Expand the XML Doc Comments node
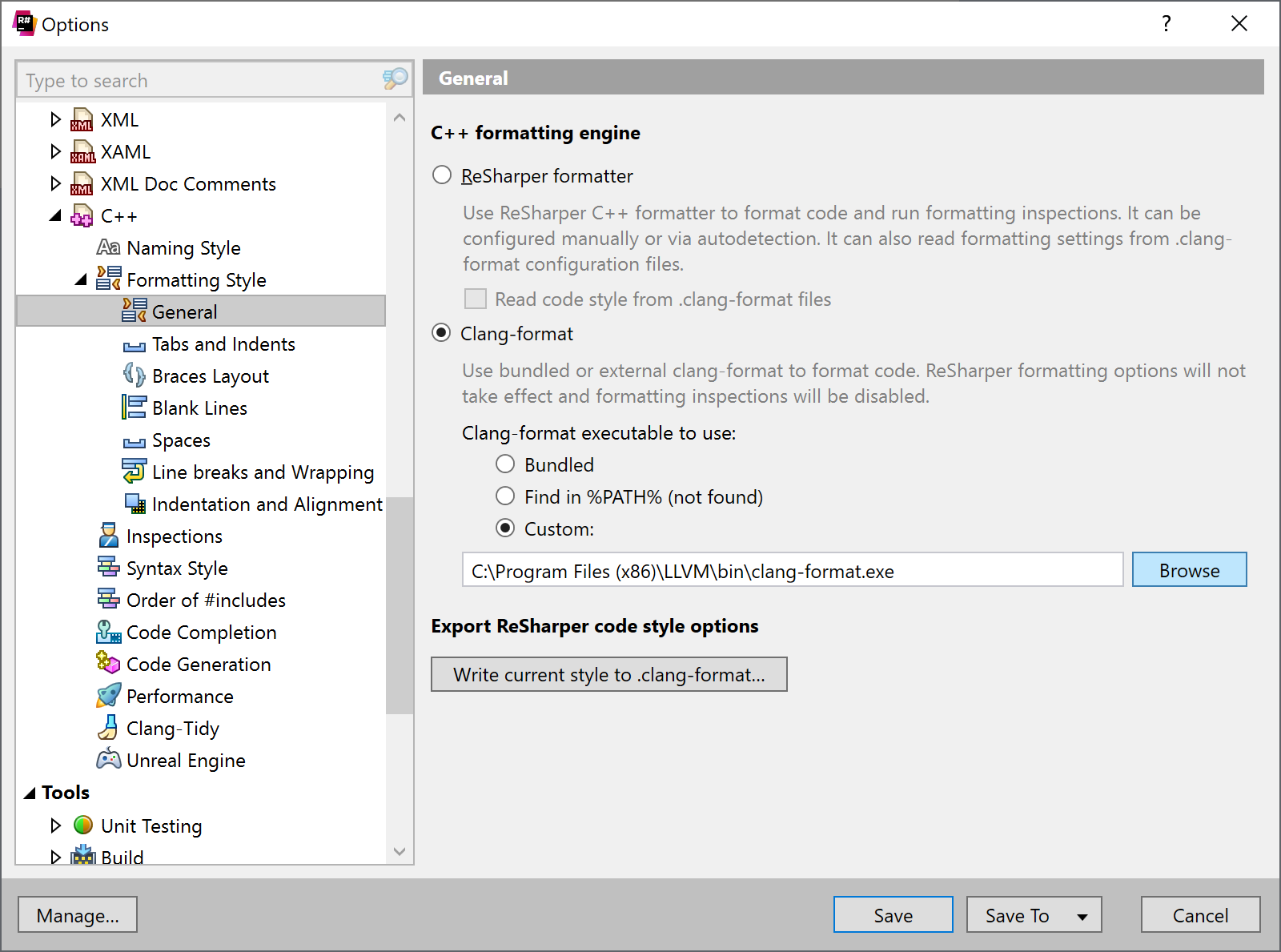 [x=55, y=183]
